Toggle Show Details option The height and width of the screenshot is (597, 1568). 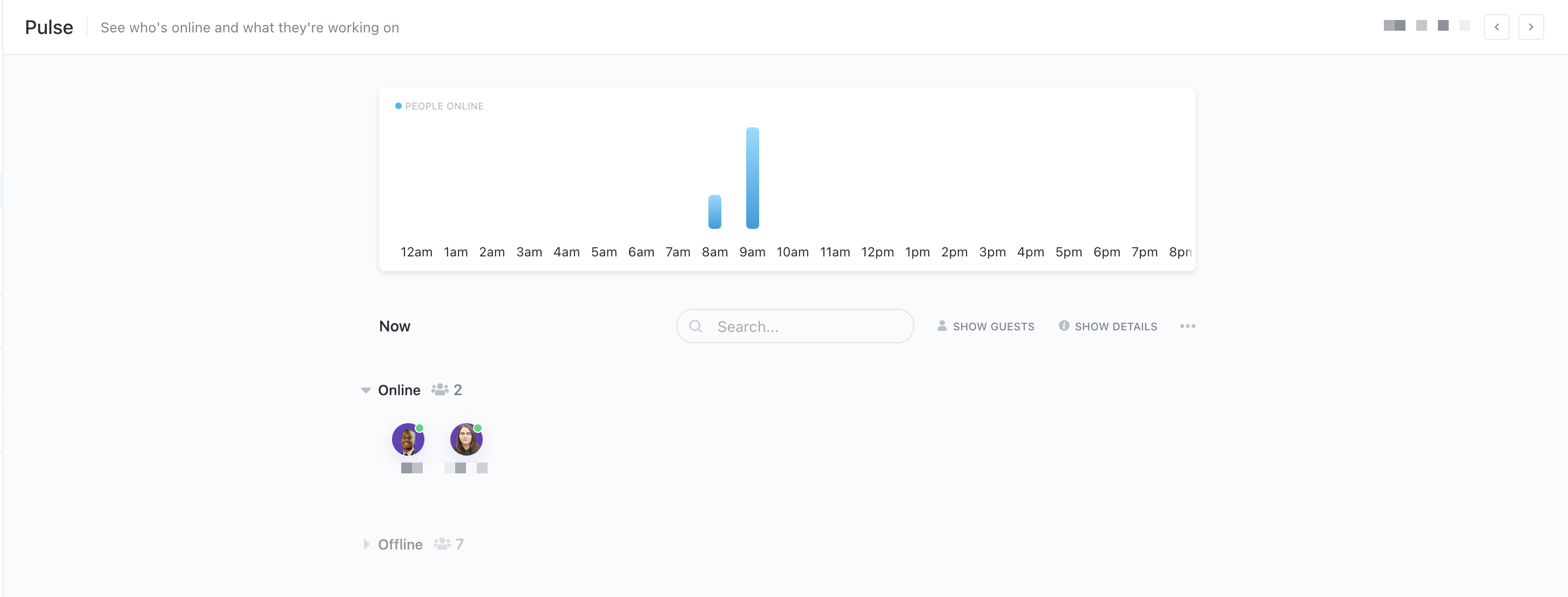click(1115, 326)
